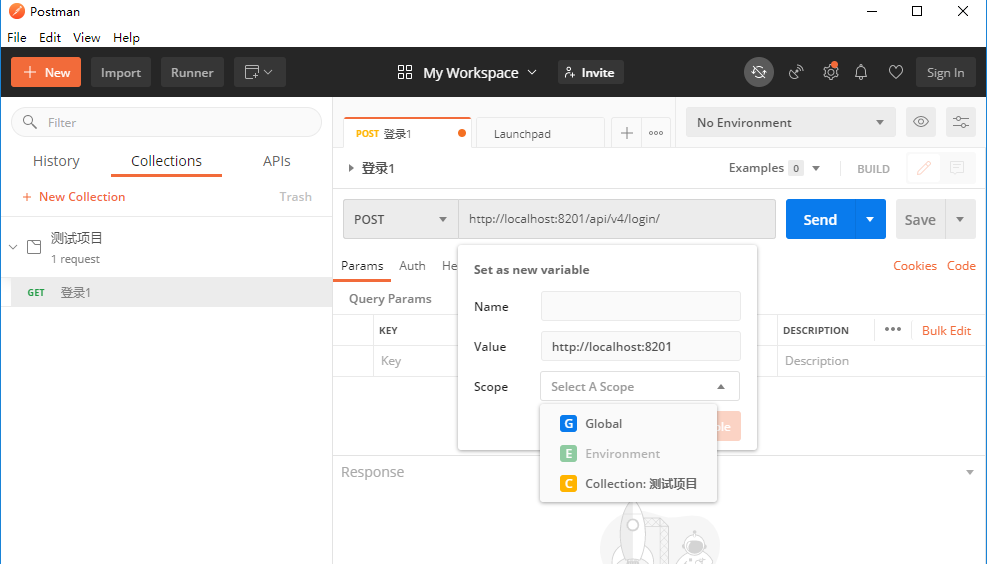The image size is (987, 564).
Task: Open Code snippet link
Action: tap(961, 266)
